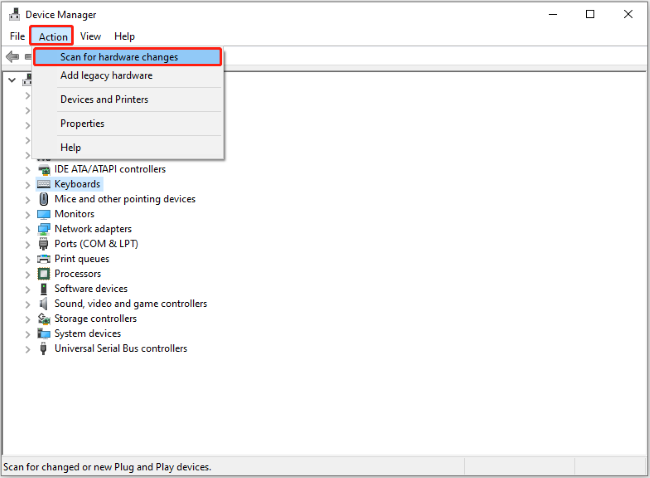650x478 pixels.
Task: Select the Ports (COM & LPT) label
Action: (x=96, y=244)
